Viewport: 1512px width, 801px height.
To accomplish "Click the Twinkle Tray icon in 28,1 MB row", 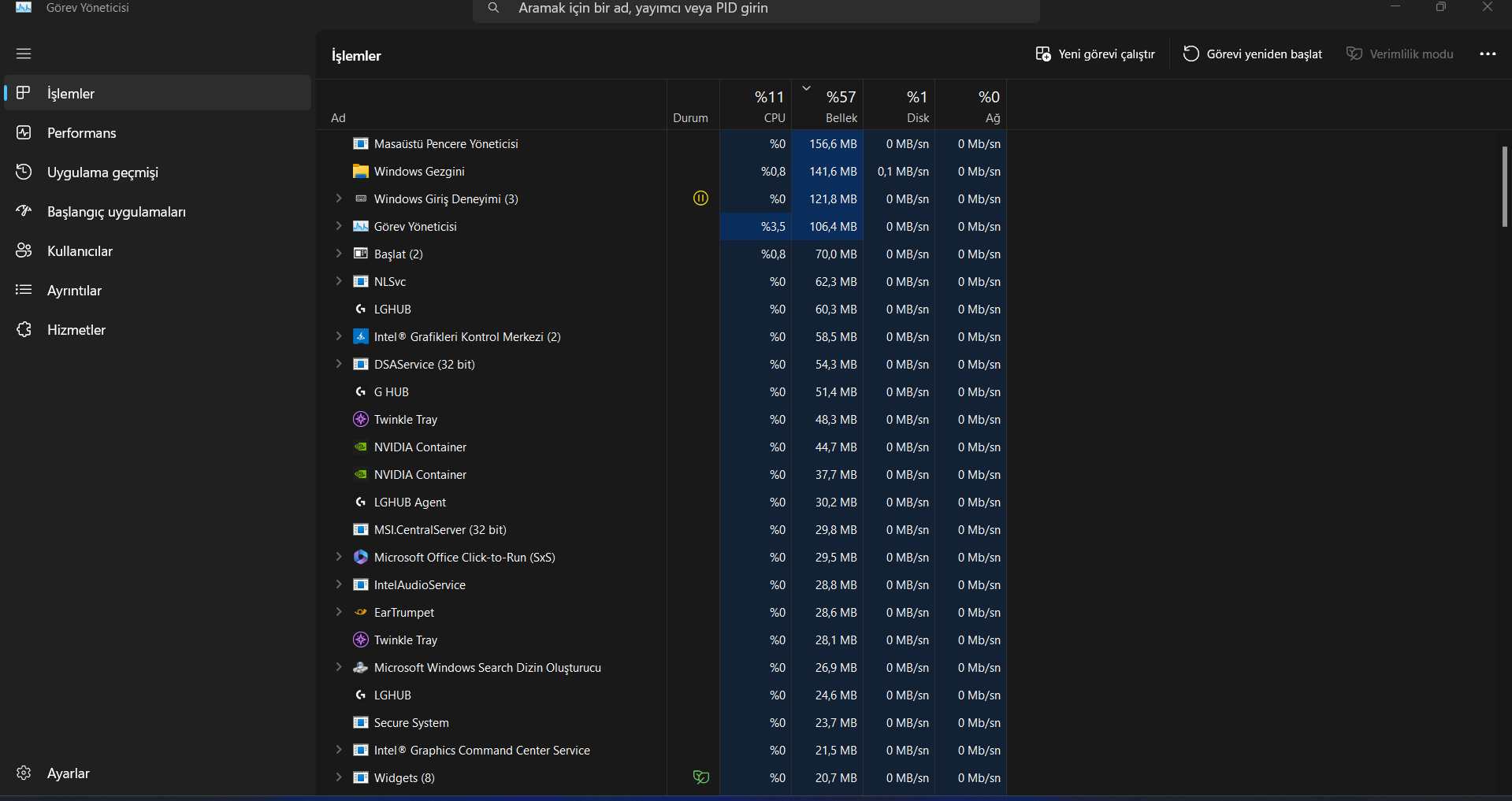I will point(361,640).
